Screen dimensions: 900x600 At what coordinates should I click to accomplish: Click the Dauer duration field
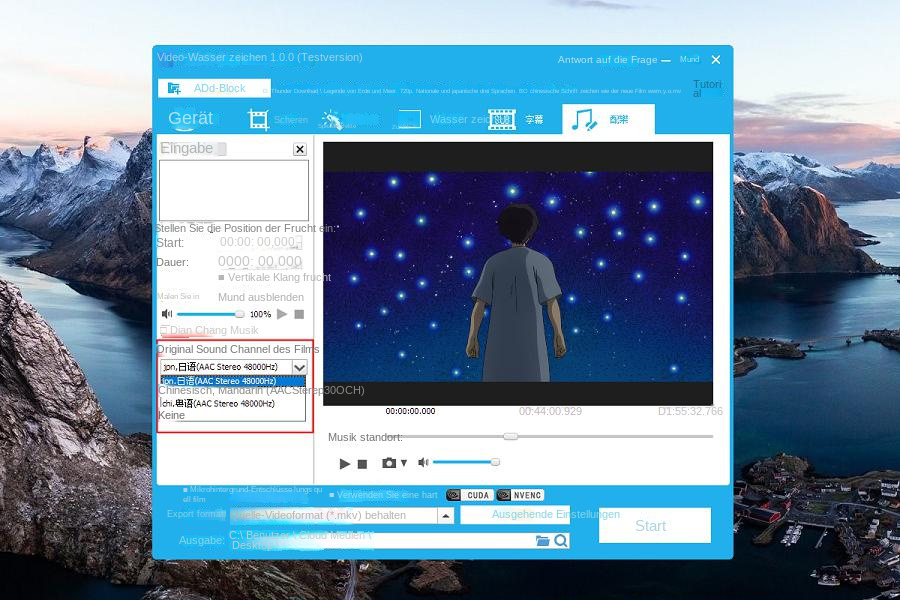click(260, 262)
